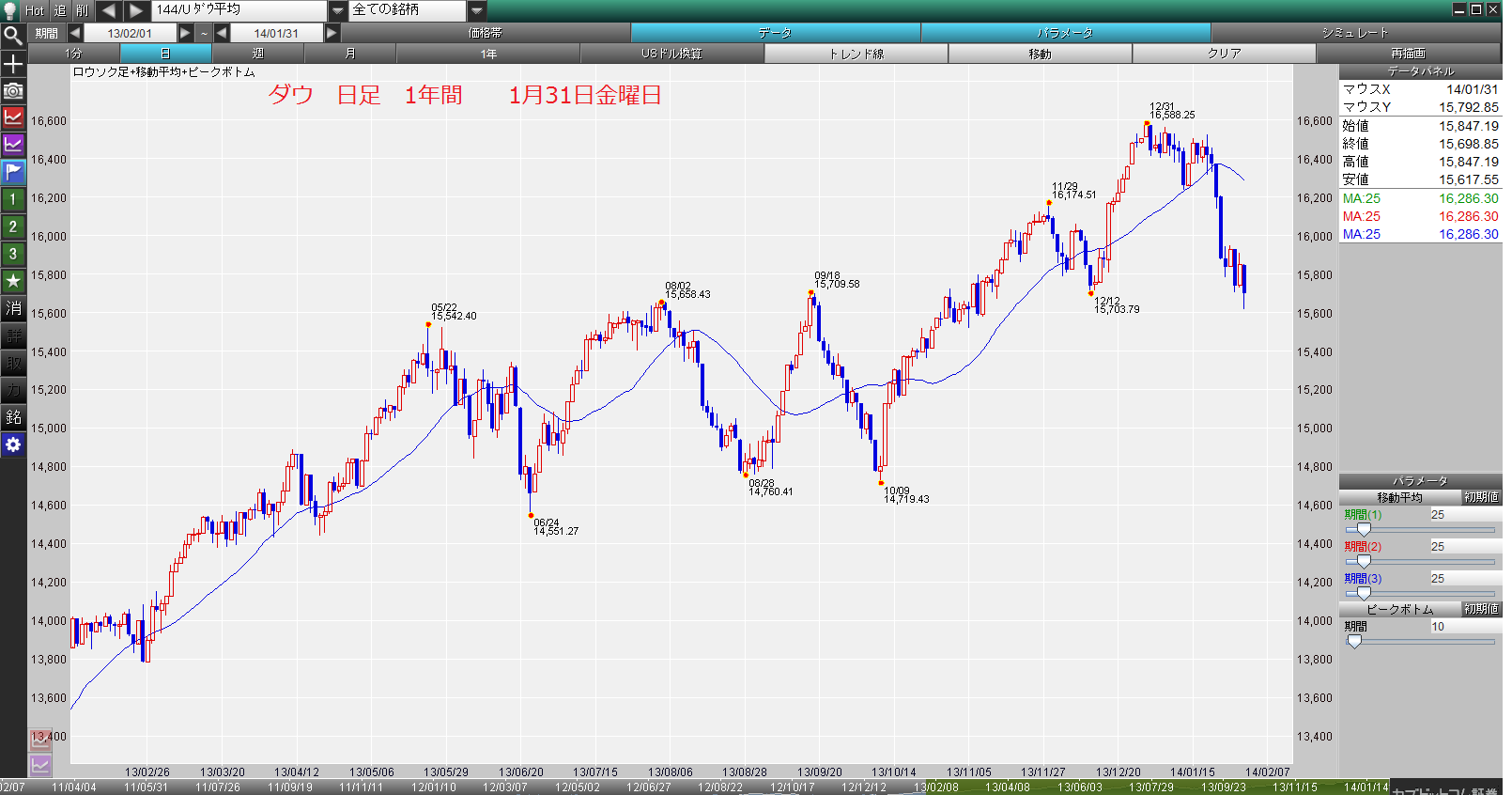The width and height of the screenshot is (1512, 795).
Task: Toggle the パラメータ panel
Action: point(1066,33)
